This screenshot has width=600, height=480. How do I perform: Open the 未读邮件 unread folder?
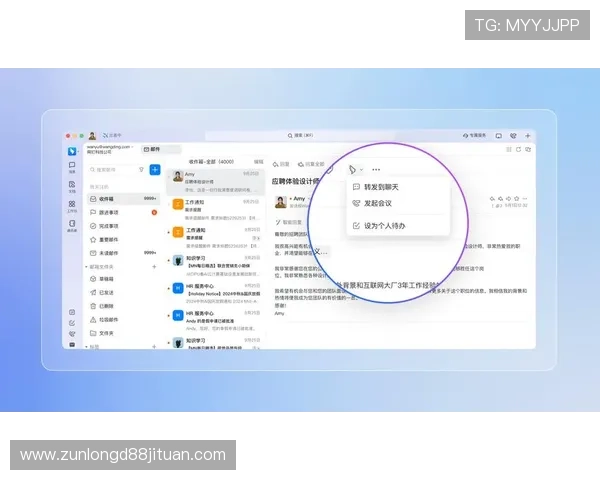(123, 253)
